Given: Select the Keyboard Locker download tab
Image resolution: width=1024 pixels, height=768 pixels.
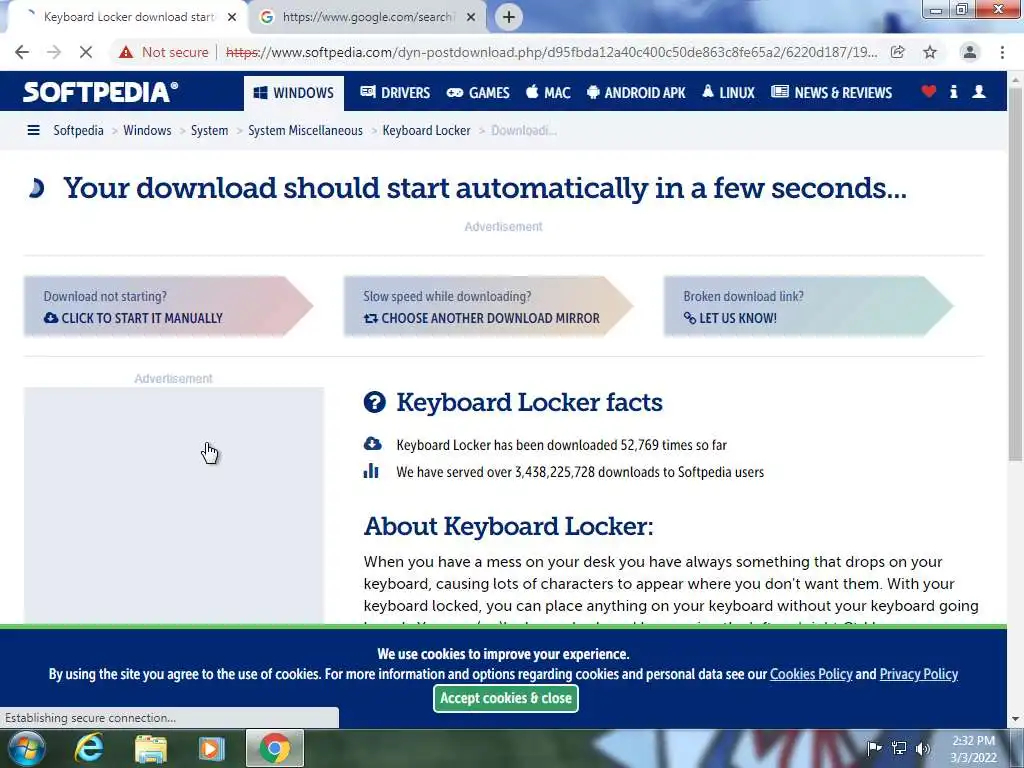Looking at the screenshot, I should coord(128,17).
